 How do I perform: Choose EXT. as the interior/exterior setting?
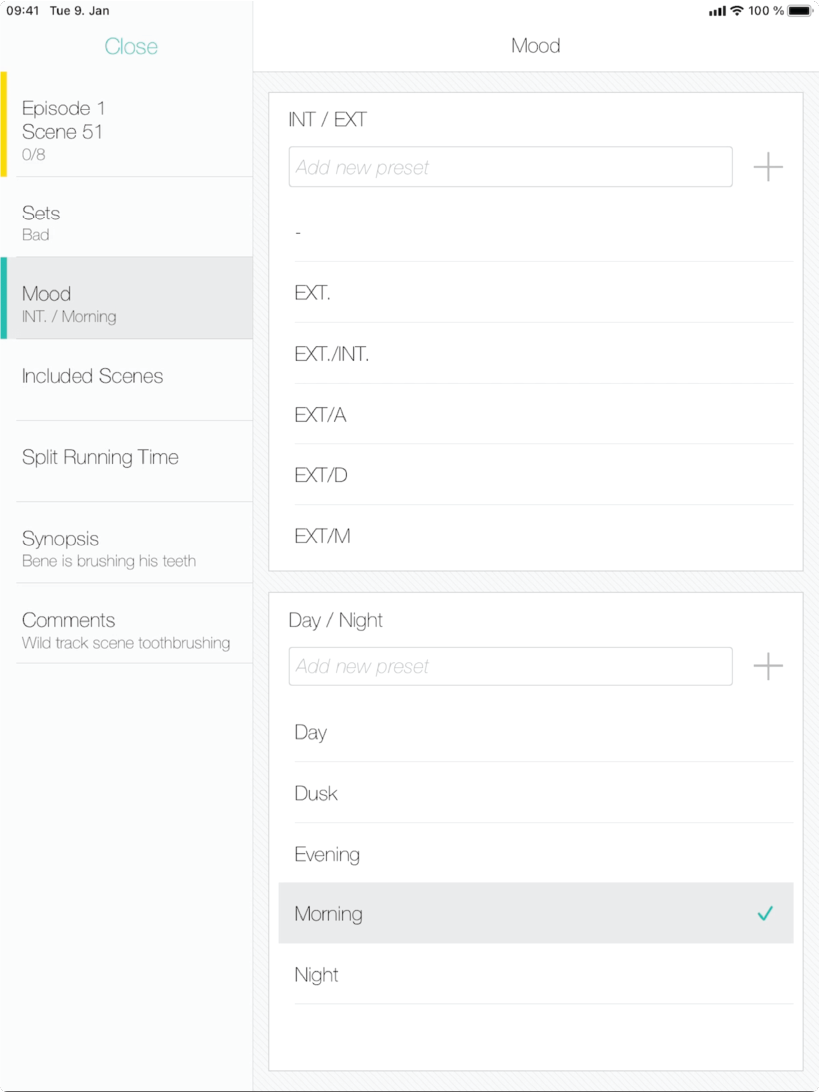point(536,292)
